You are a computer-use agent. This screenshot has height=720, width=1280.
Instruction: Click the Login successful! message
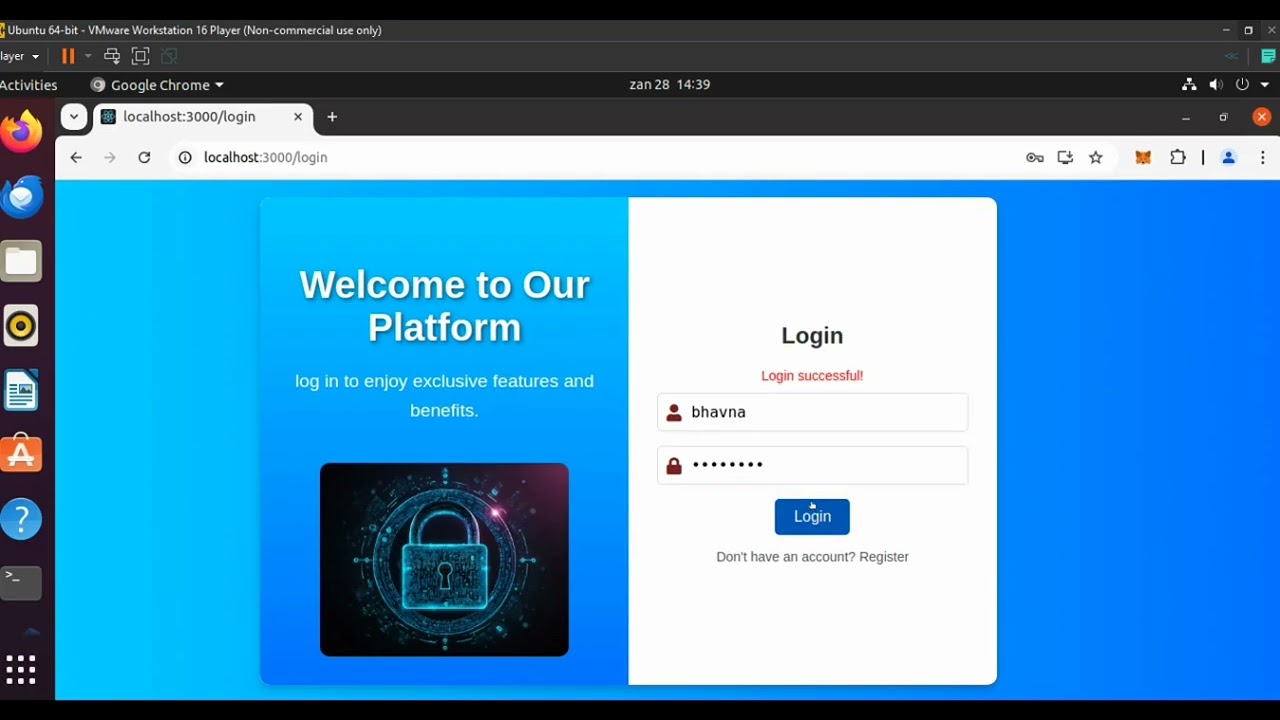812,376
